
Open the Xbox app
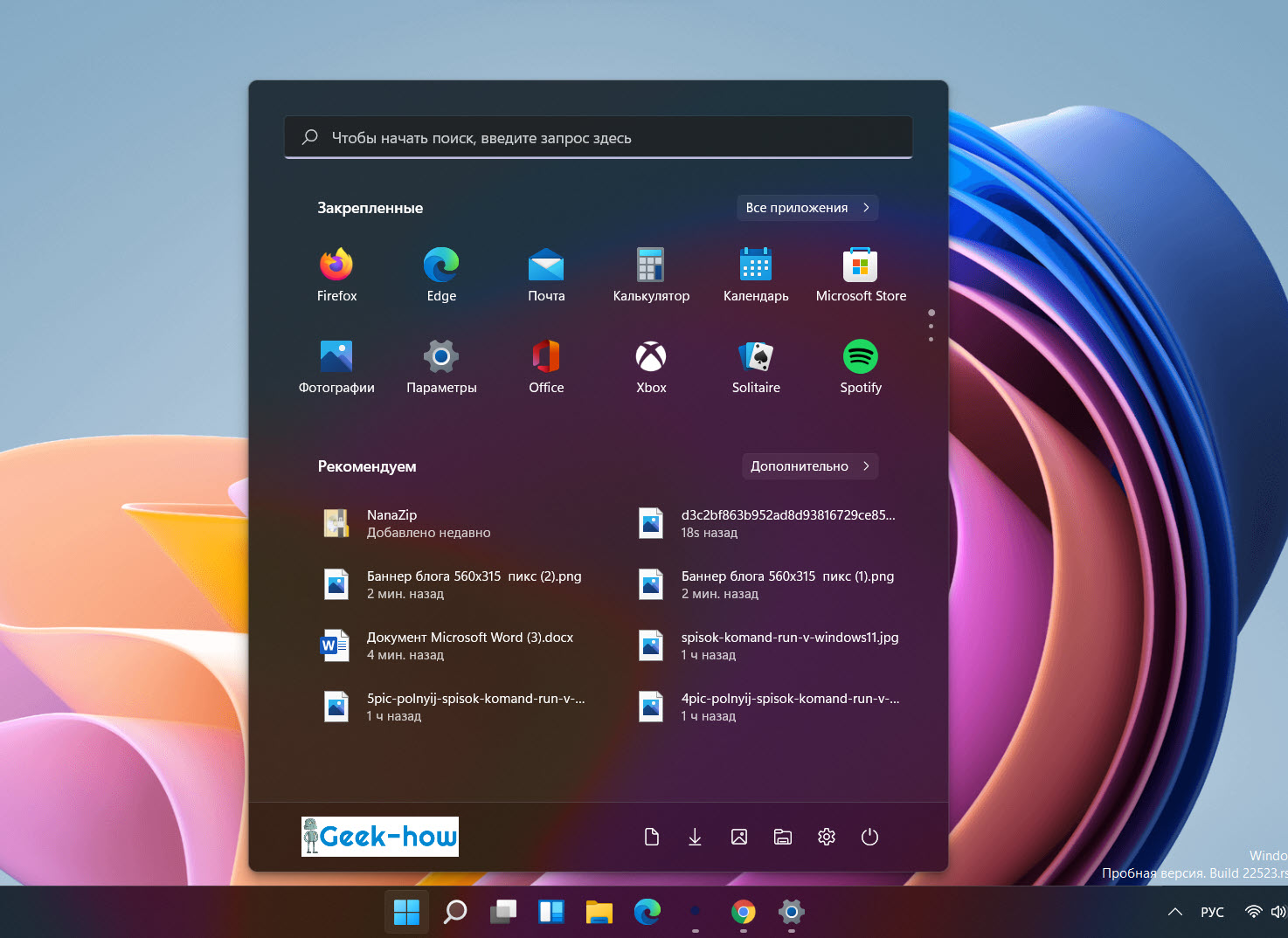coord(651,367)
